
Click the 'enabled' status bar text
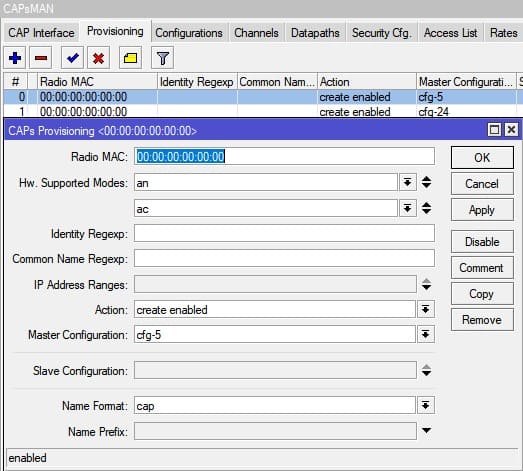(27, 458)
